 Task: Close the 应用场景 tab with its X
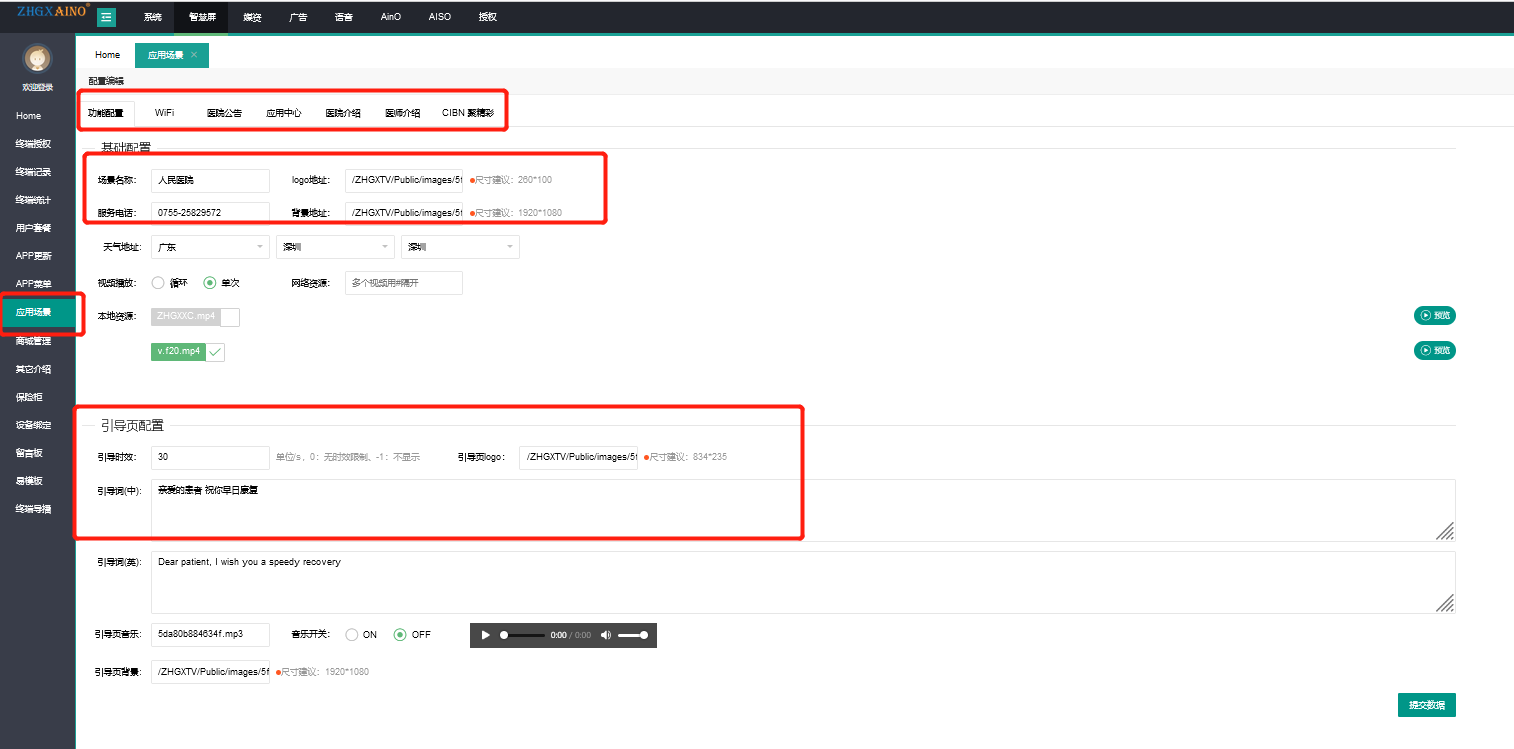coord(194,55)
